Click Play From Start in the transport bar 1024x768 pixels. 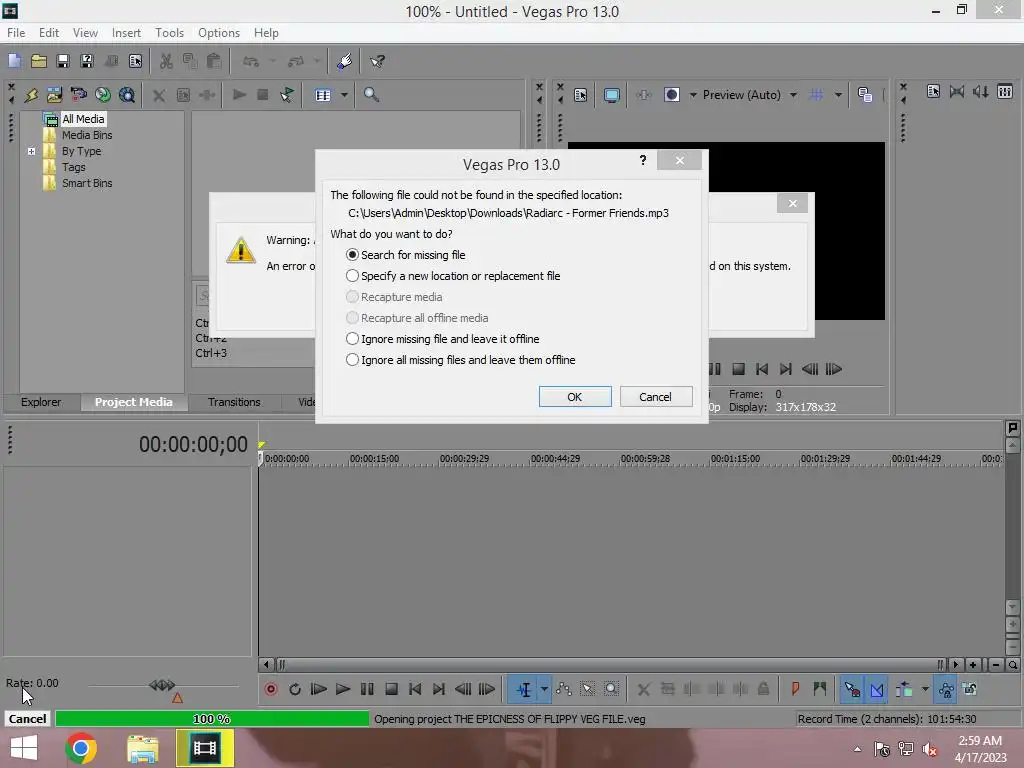319,689
